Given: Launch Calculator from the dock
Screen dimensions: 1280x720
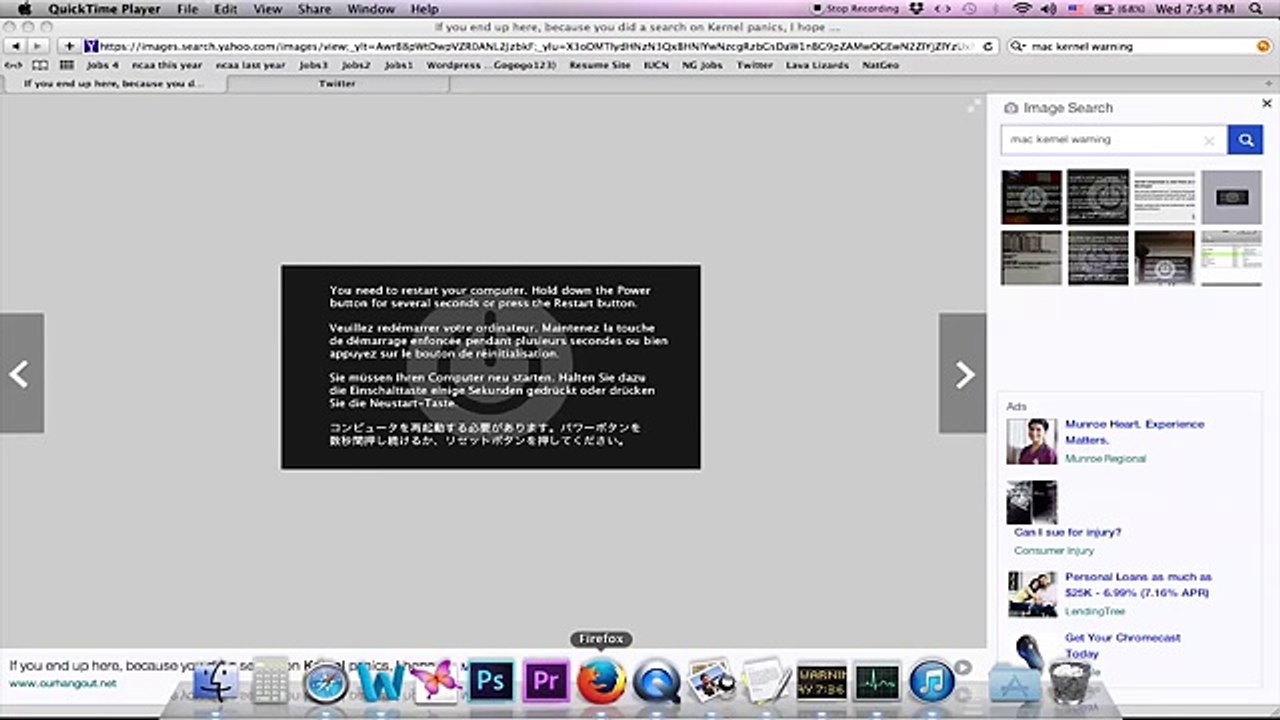Looking at the screenshot, I should pyautogui.click(x=270, y=682).
